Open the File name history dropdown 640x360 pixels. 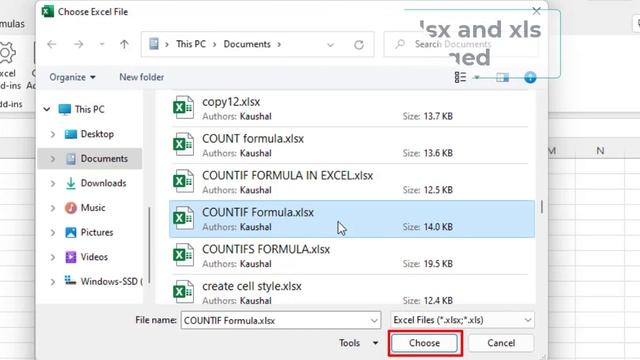374,320
